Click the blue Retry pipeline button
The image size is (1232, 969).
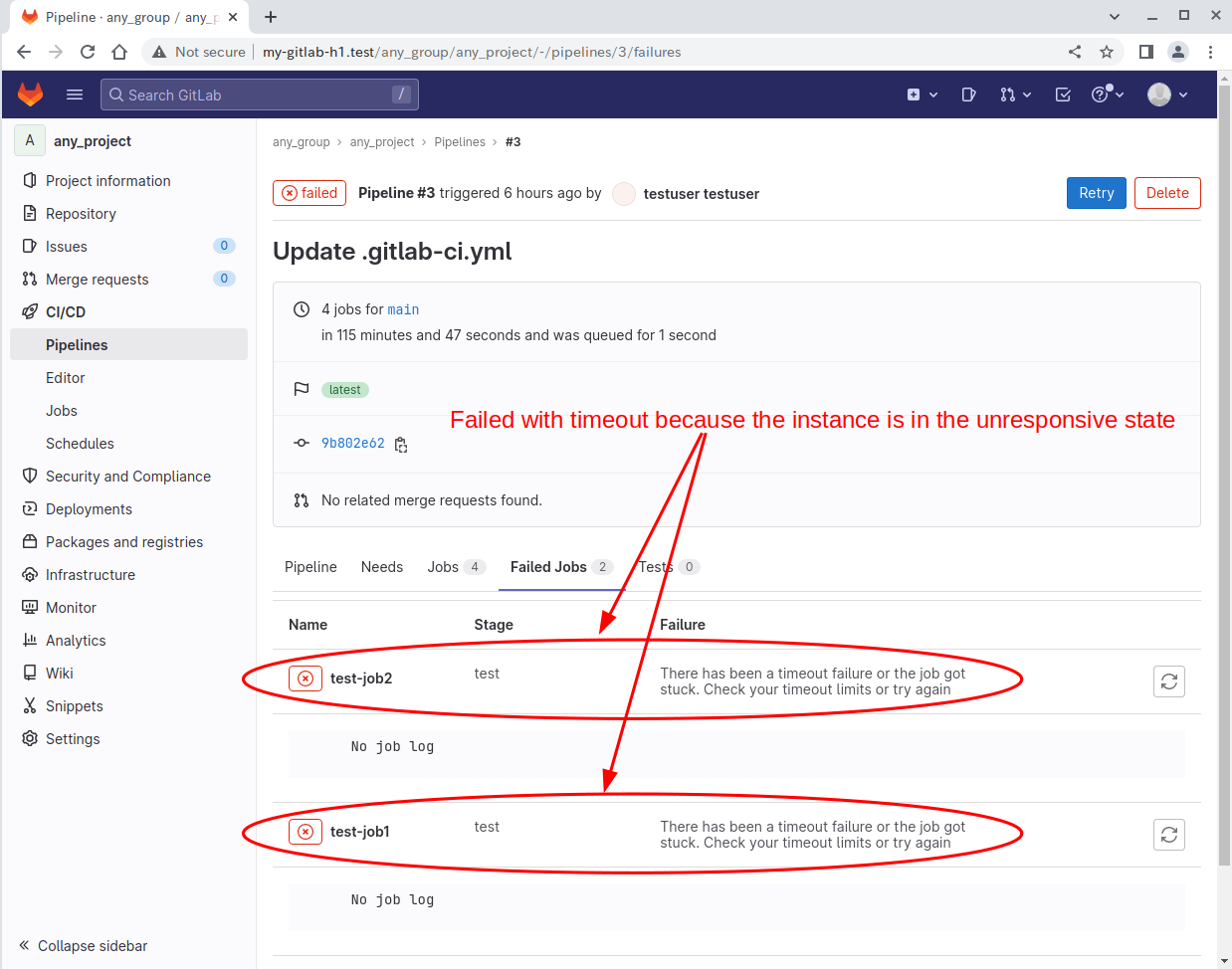pyautogui.click(x=1096, y=193)
